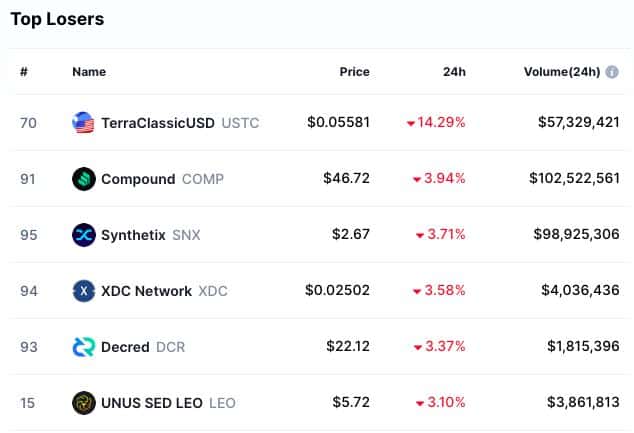Click the Compound green coin icon

84,179
